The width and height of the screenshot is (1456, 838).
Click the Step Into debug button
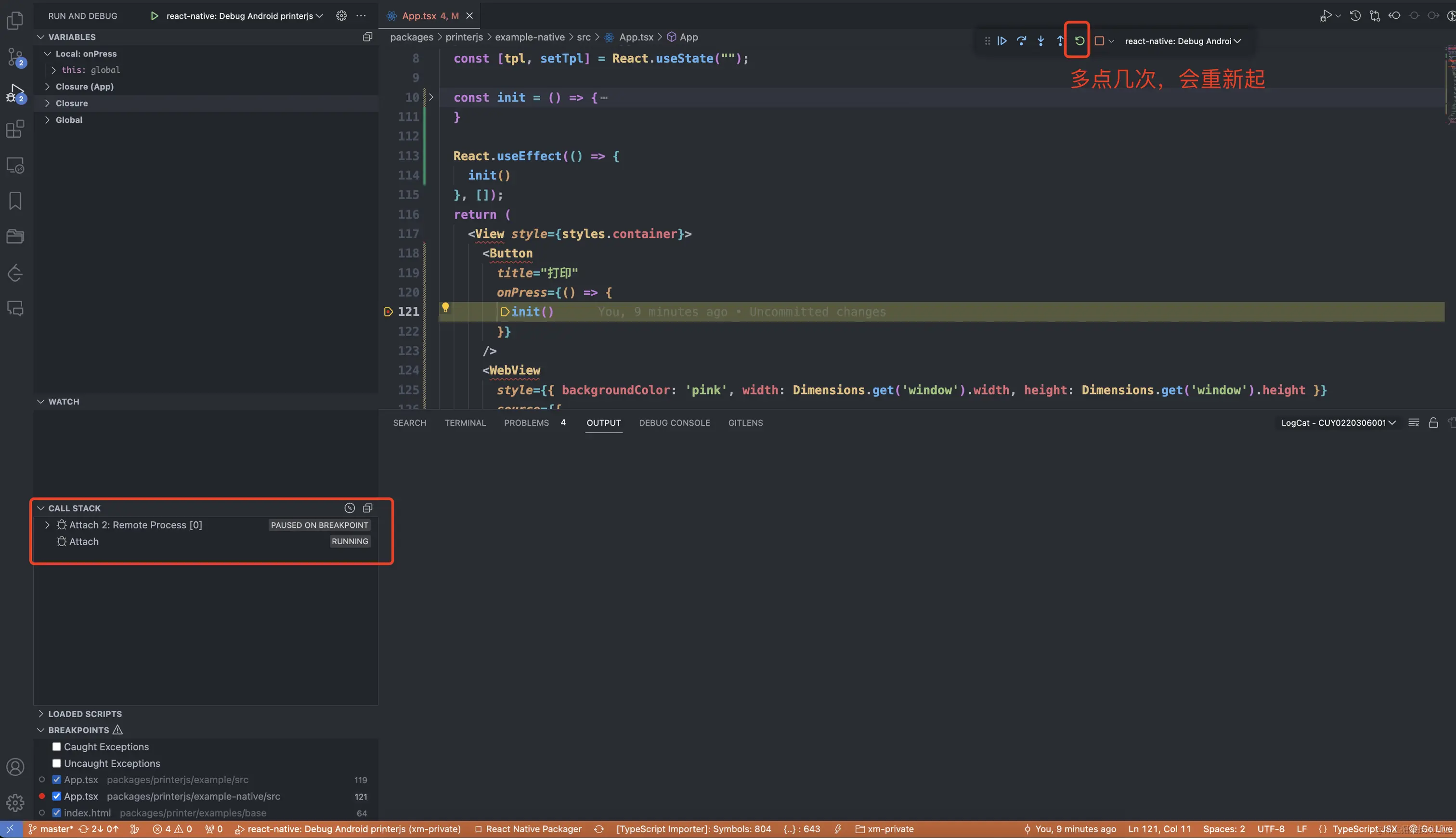point(1040,41)
